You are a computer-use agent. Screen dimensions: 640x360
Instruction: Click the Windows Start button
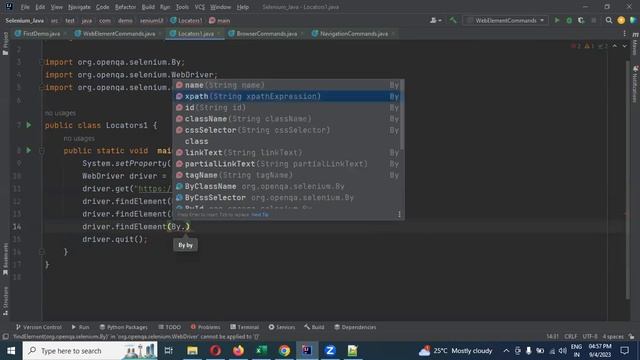point(11,351)
